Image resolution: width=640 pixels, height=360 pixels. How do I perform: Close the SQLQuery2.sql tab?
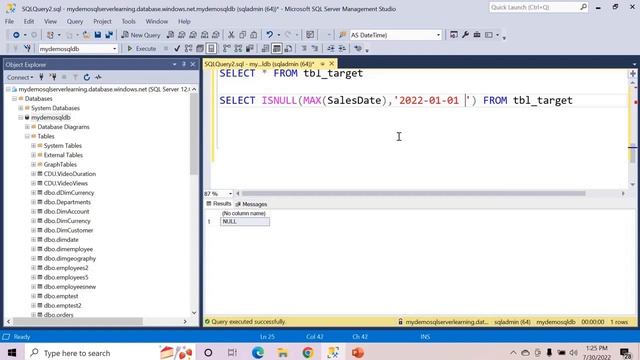pyautogui.click(x=331, y=64)
